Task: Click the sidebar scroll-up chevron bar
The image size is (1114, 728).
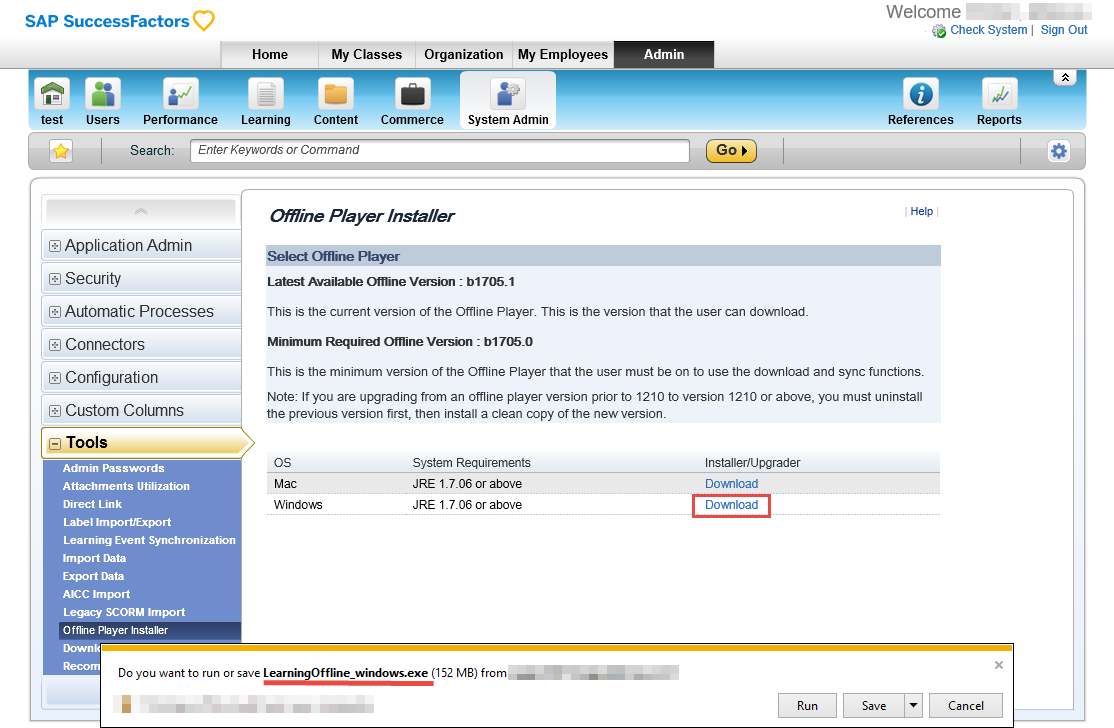Action: 141,211
